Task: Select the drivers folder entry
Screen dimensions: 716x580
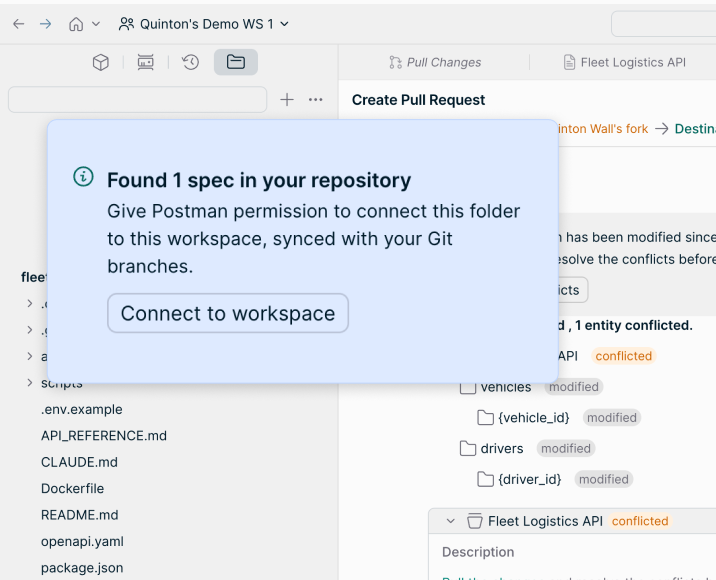Action: [502, 448]
